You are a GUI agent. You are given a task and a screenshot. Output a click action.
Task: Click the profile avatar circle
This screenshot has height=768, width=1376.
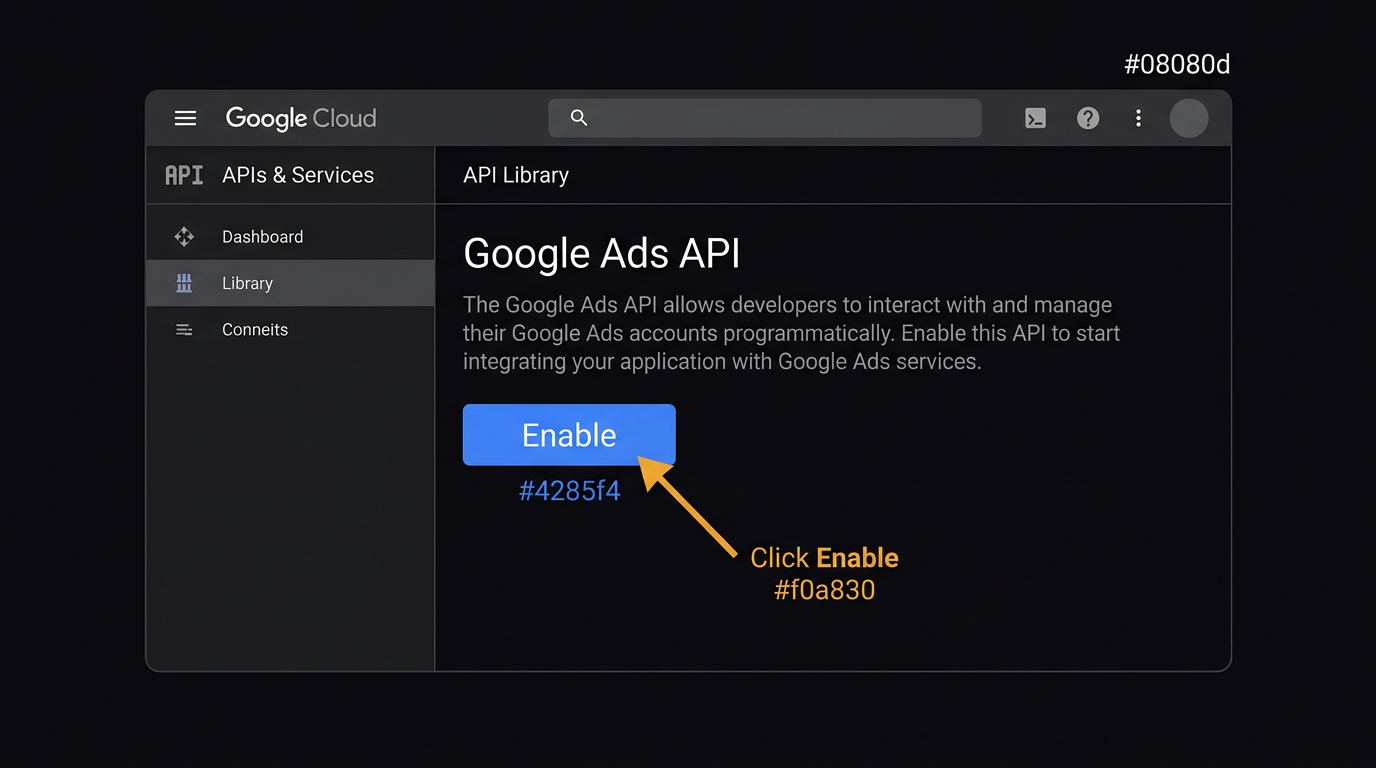click(1189, 118)
